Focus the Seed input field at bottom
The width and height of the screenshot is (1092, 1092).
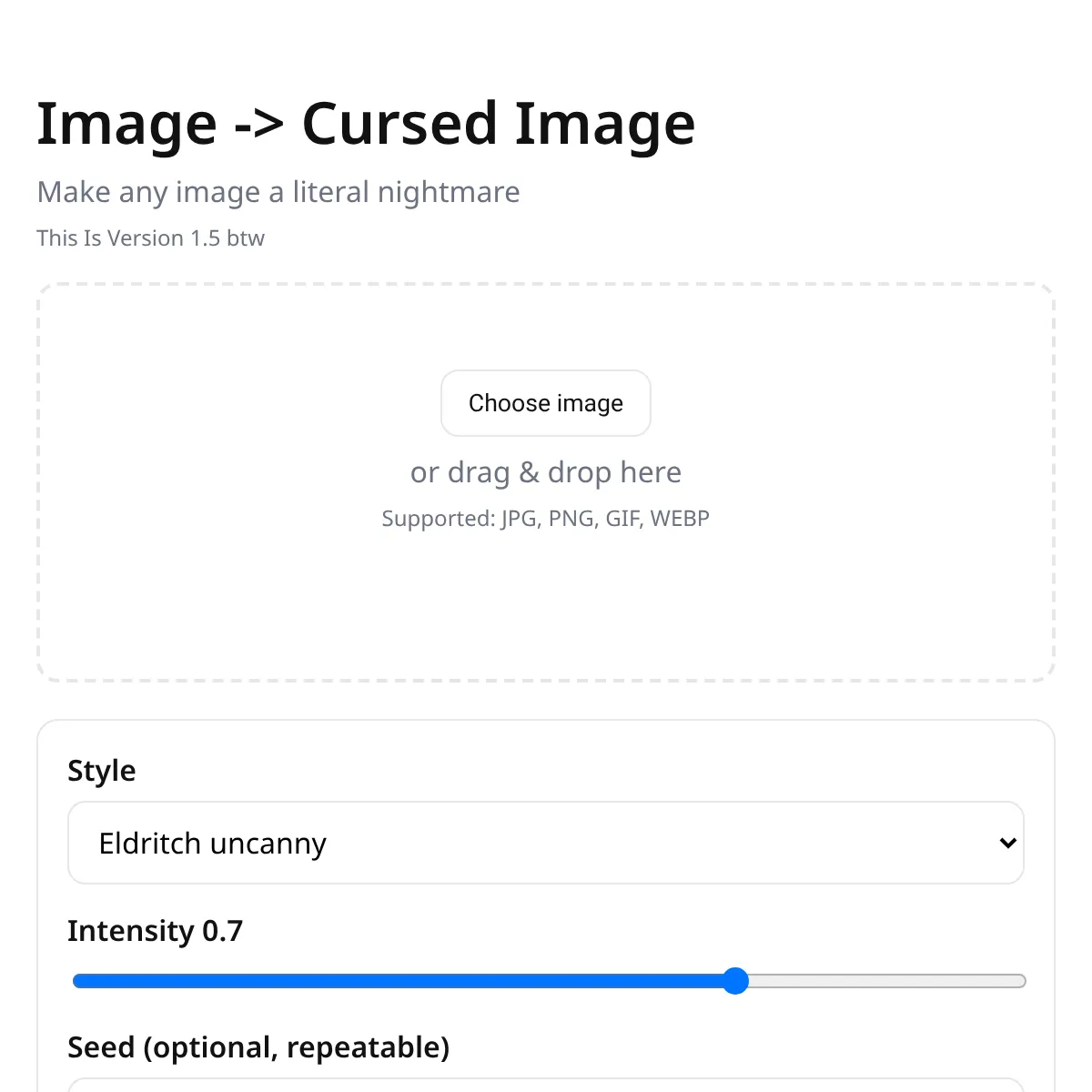546,1086
